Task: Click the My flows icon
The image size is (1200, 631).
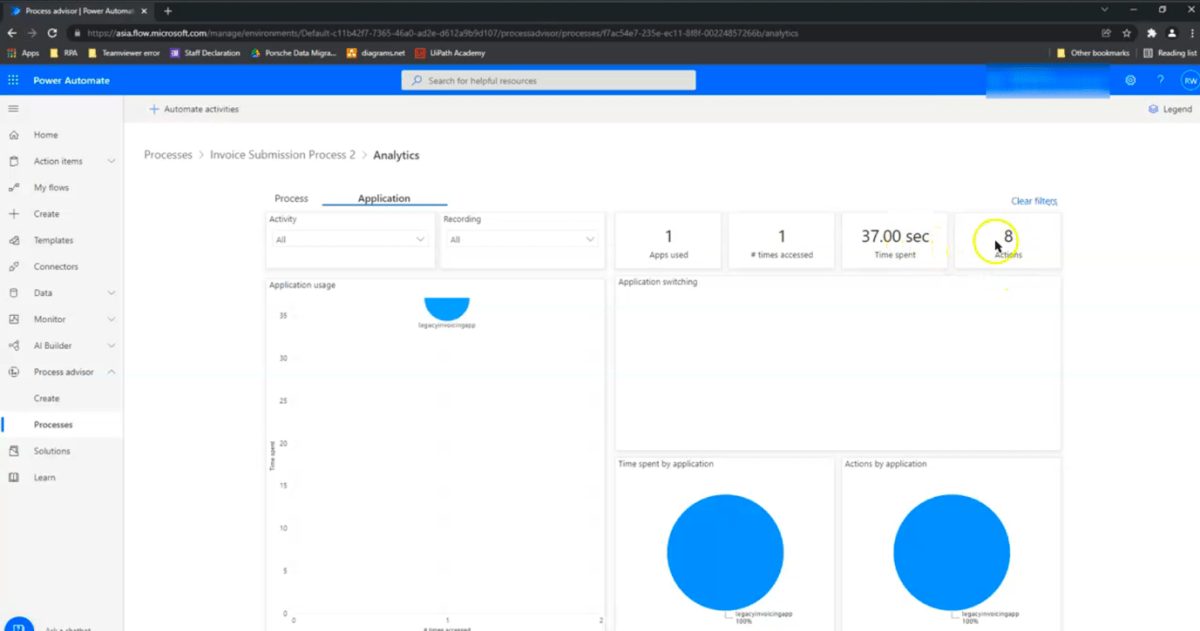Action: coord(14,187)
